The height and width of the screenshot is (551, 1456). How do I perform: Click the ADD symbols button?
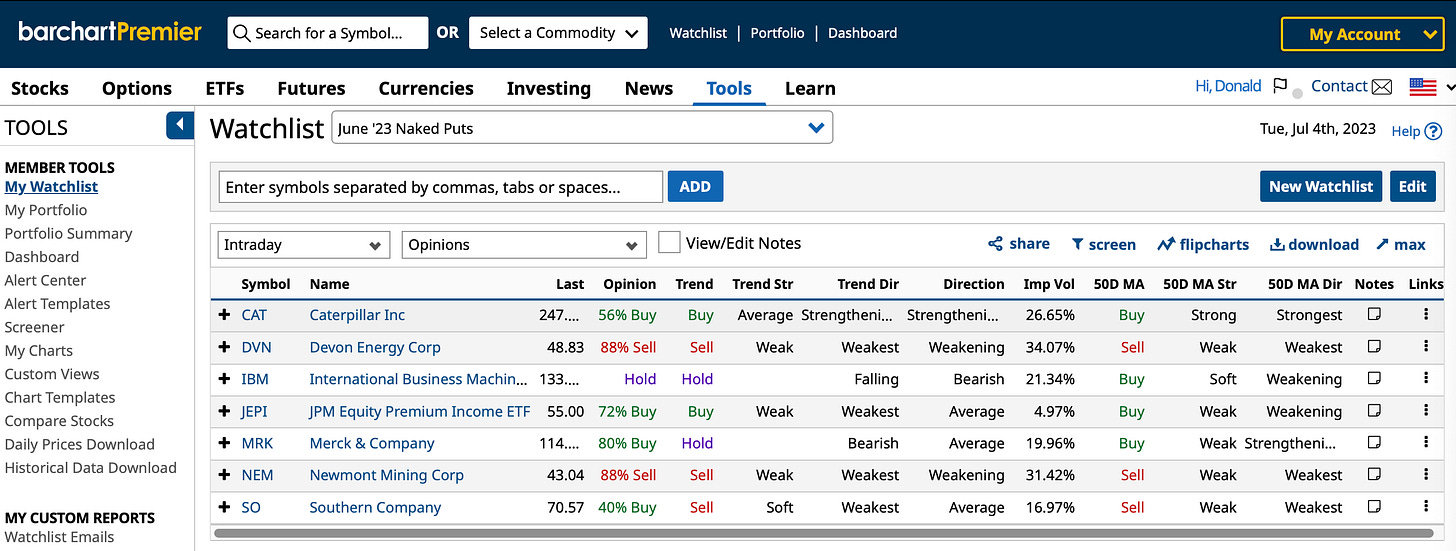tap(695, 186)
